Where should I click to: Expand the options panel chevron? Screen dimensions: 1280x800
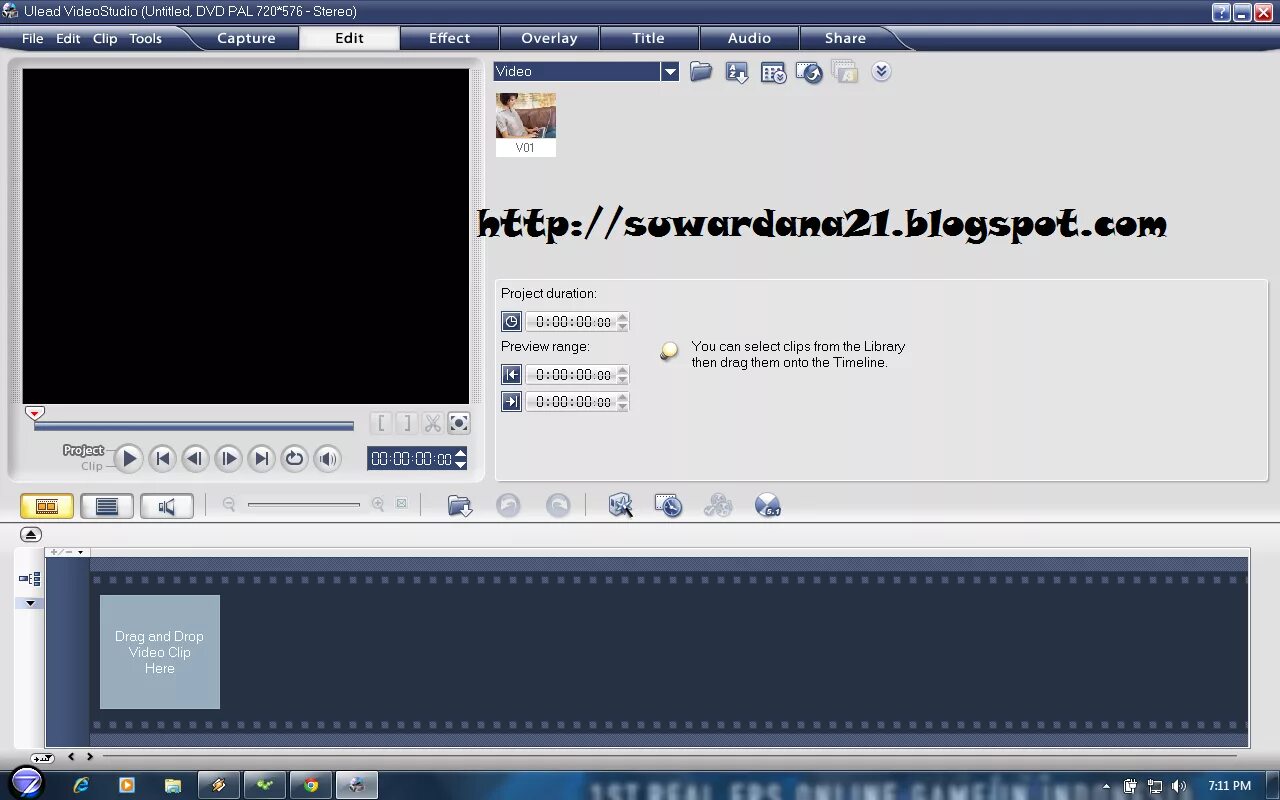click(881, 72)
